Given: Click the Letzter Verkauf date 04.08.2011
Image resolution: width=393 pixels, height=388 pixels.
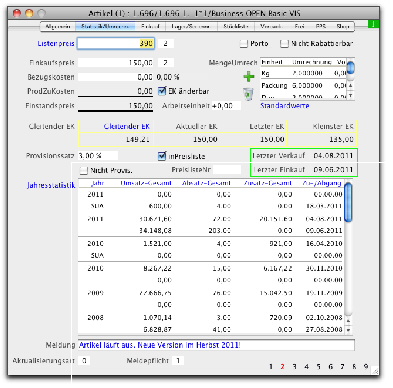Looking at the screenshot, I should tap(333, 155).
